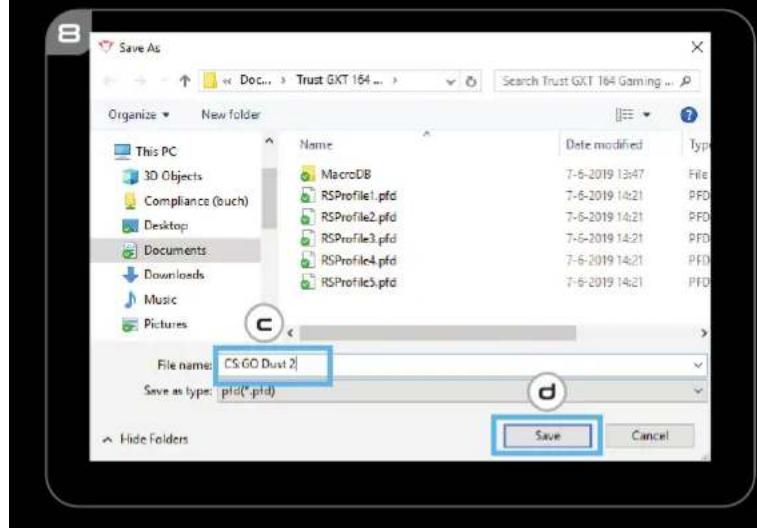Go up one folder level
Image resolution: width=757 pixels, height=528 pixels.
[x=184, y=81]
